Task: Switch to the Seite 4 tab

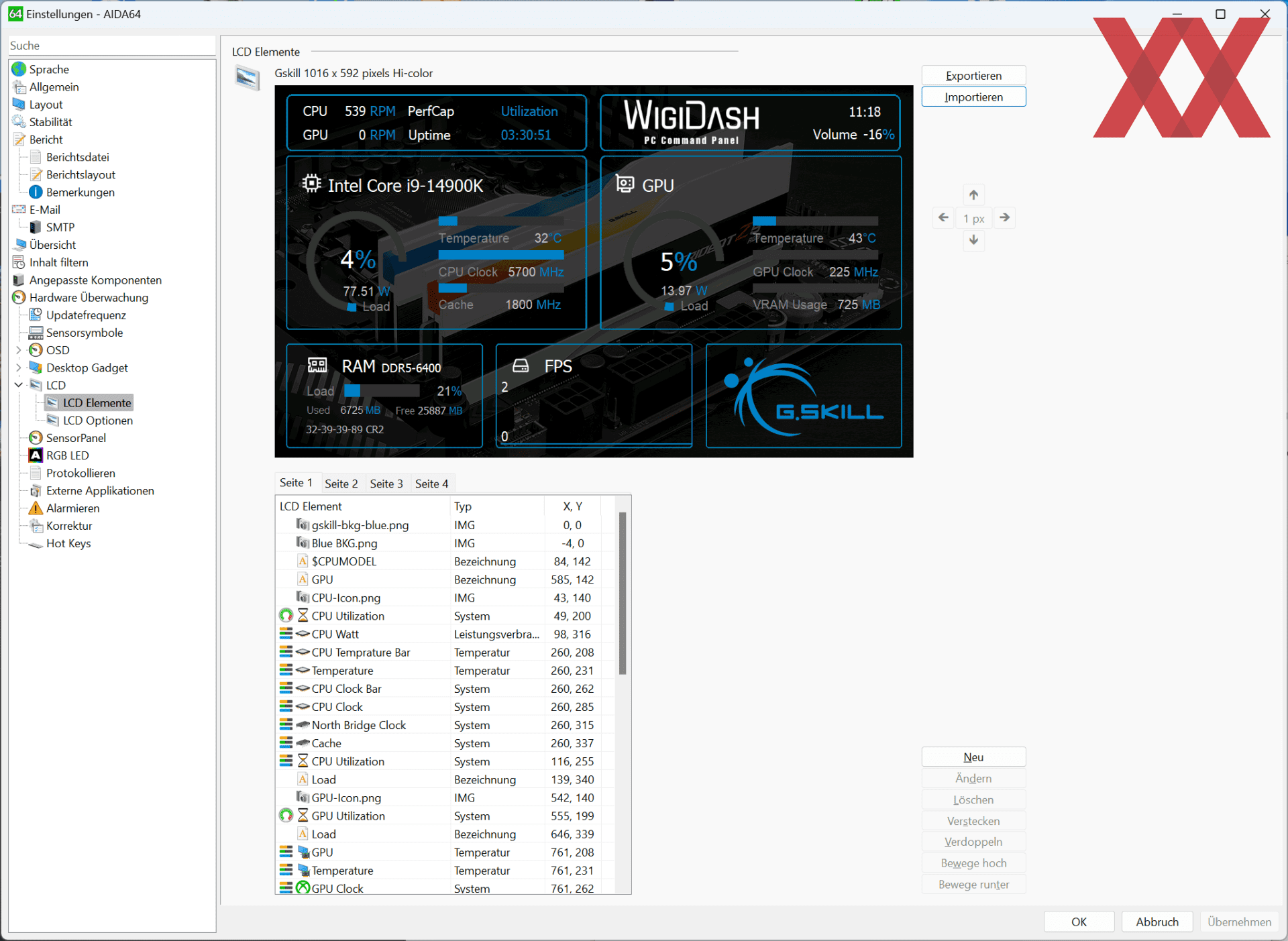Action: point(431,484)
